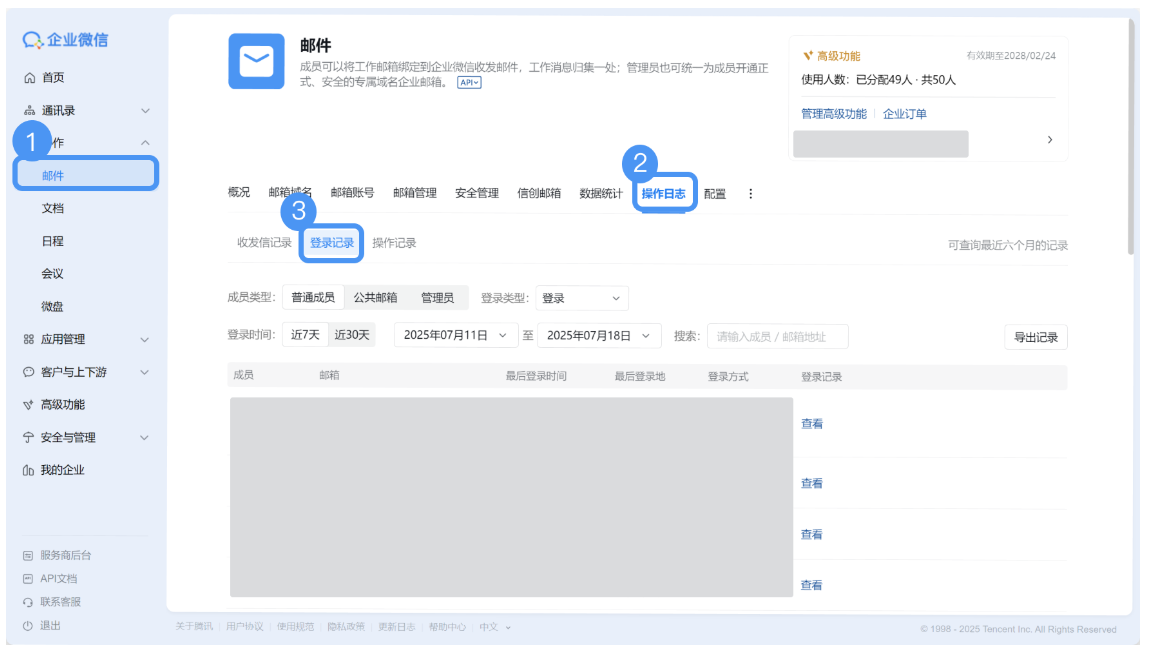Image resolution: width=1150 pixels, height=660 pixels.
Task: Open 日程 in sidebar
Action: point(53,241)
